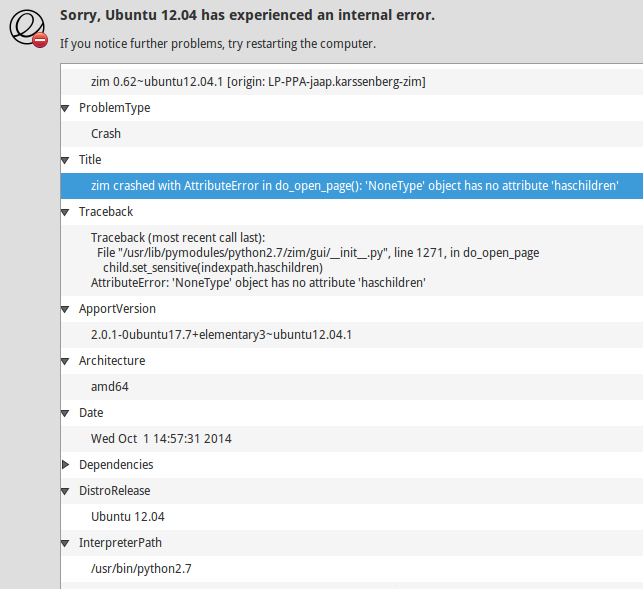This screenshot has width=643, height=589.
Task: Collapse the ApportVersion section triangle
Action: (65, 309)
